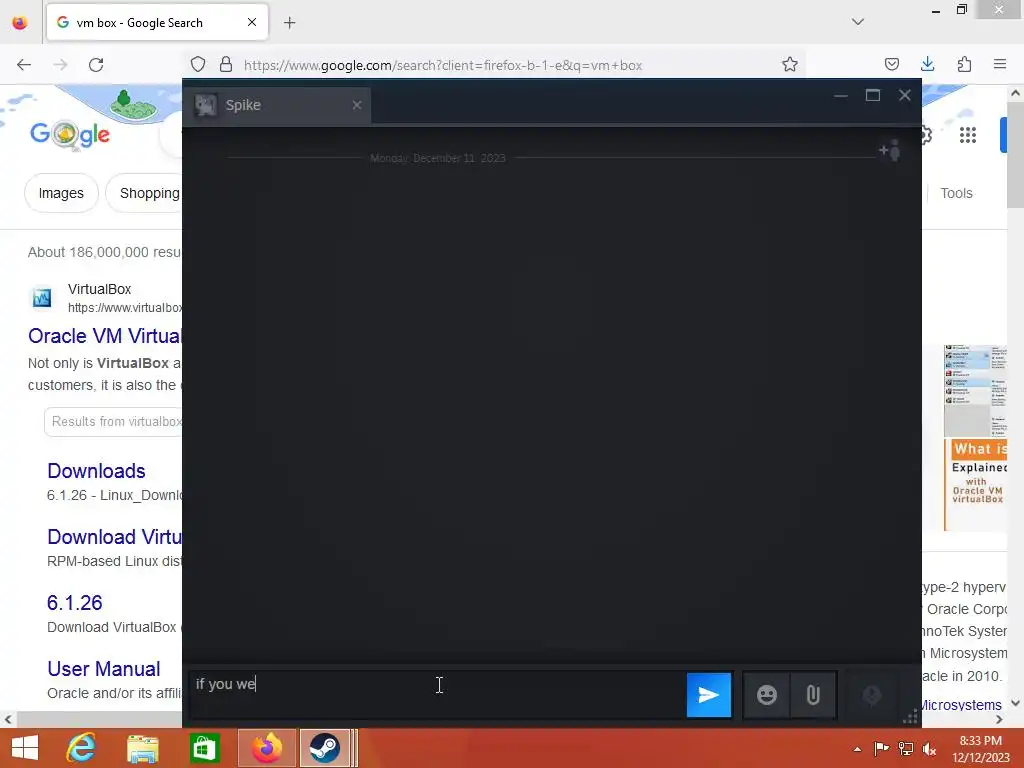Viewport: 1024px width, 768px height.
Task: Open the User Manual sublink
Action: tap(103, 669)
